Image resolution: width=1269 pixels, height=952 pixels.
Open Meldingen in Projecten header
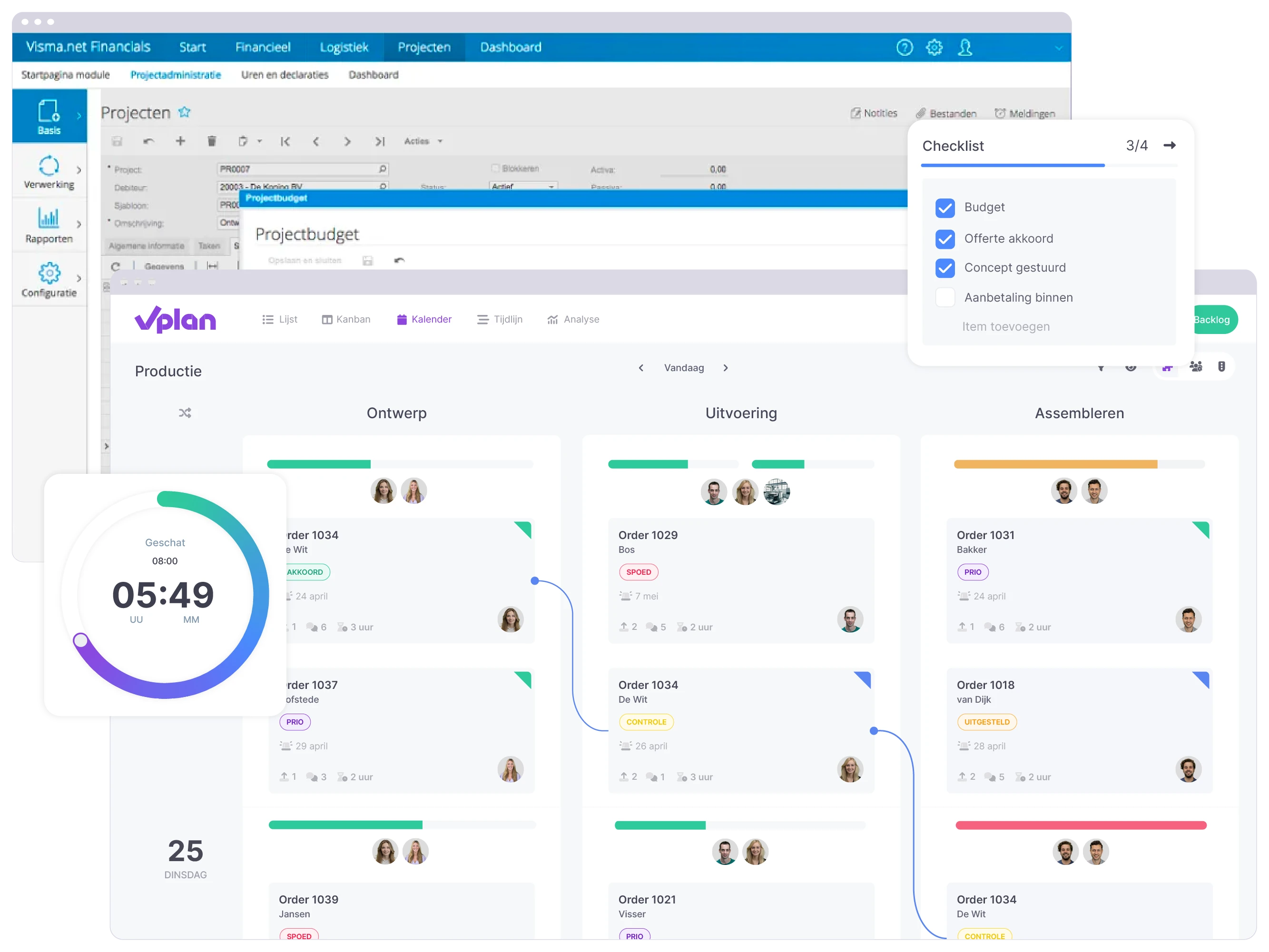click(x=1024, y=114)
